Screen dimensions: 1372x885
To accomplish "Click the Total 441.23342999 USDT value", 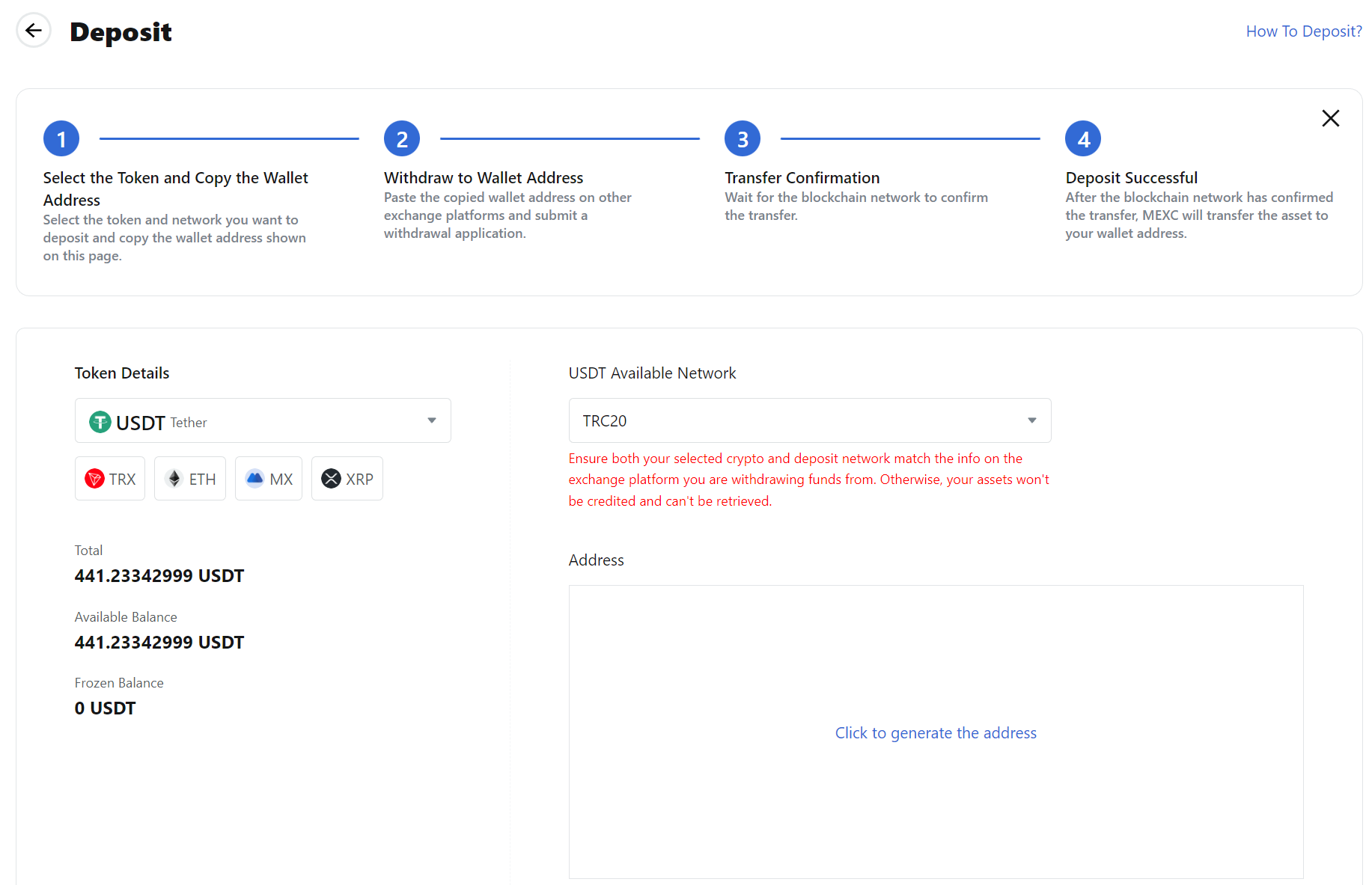I will (x=159, y=576).
